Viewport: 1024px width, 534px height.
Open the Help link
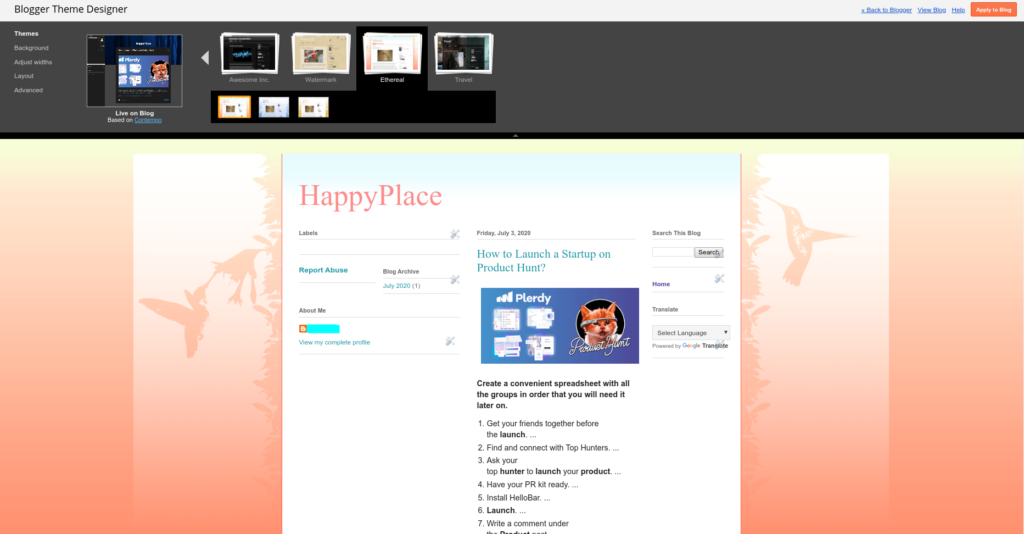point(958,10)
